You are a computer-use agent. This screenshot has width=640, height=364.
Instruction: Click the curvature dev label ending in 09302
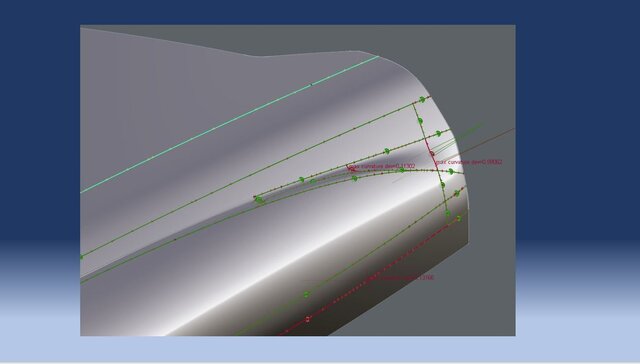(469, 162)
